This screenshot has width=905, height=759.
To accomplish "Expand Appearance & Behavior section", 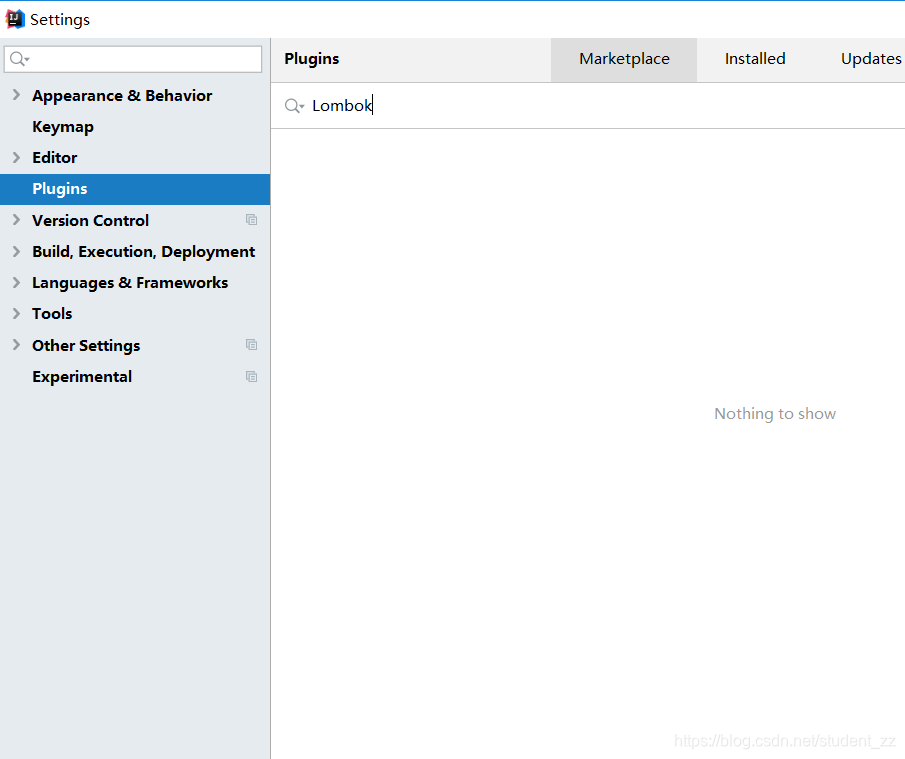I will coord(16,95).
